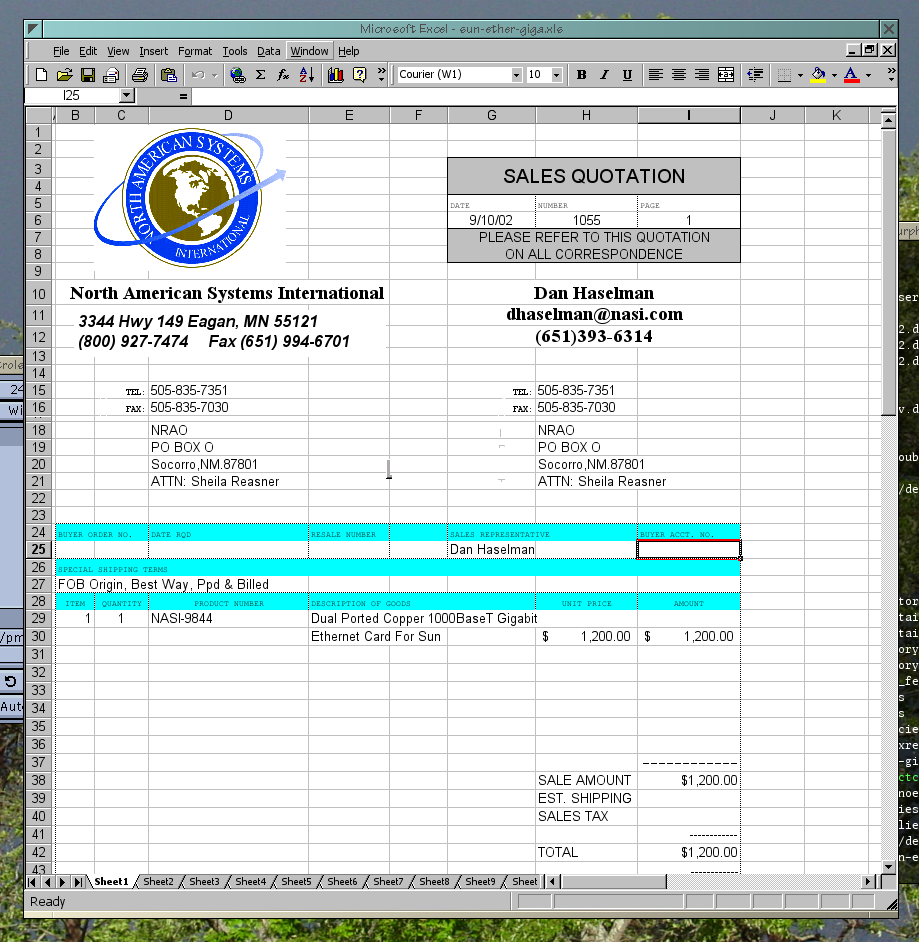
Task: Expand more formatting toolbar buttons chevron
Action: pyautogui.click(x=891, y=74)
